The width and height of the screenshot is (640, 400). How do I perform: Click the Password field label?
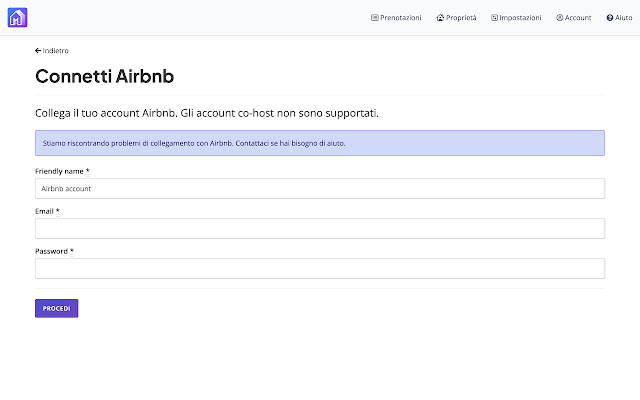click(x=54, y=251)
